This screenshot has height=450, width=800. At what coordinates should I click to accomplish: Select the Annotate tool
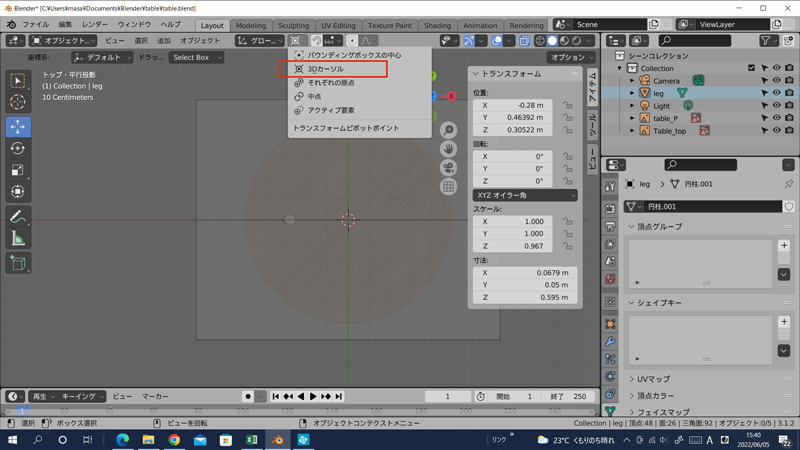pyautogui.click(x=18, y=217)
